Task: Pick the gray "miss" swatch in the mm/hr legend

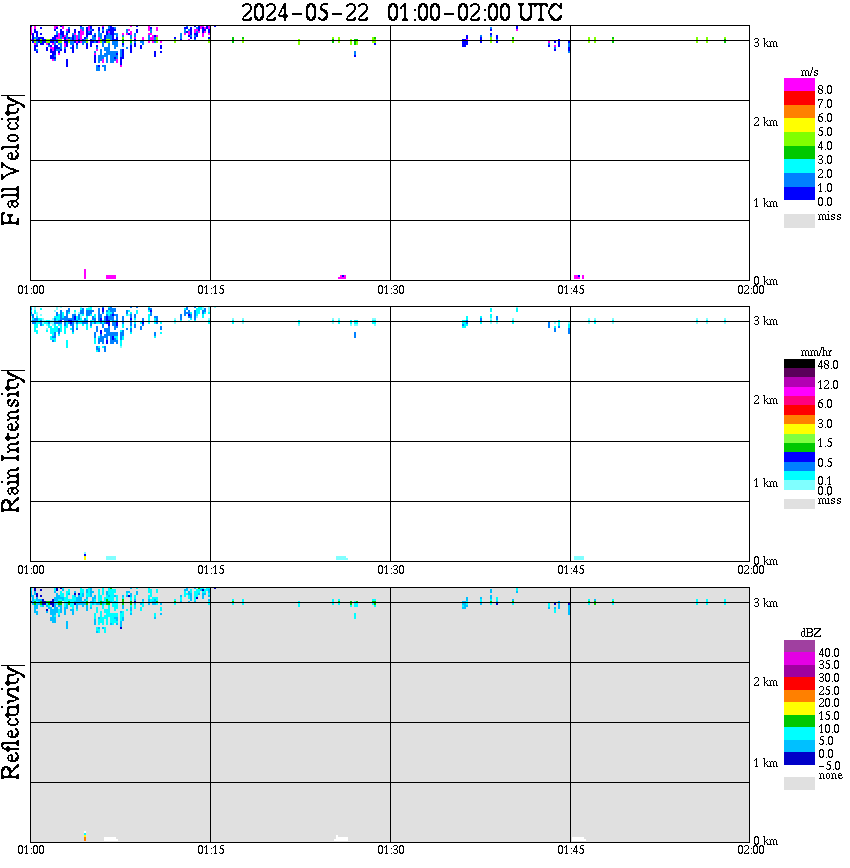Action: [x=799, y=504]
